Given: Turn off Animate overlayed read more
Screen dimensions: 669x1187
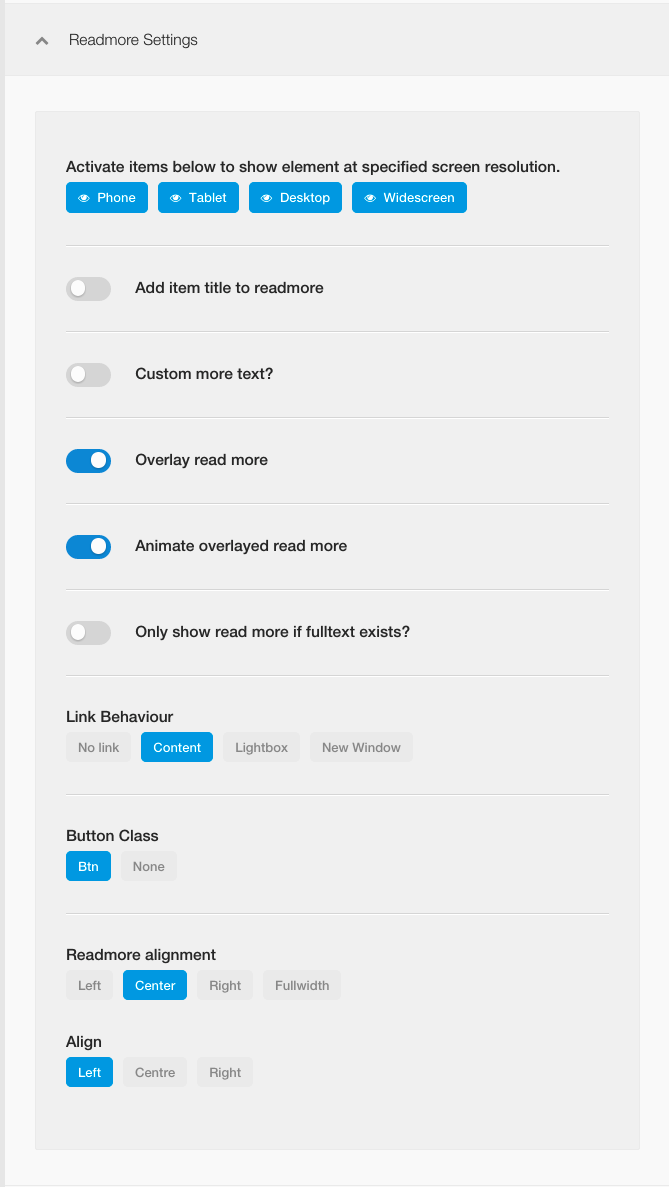Looking at the screenshot, I should (x=89, y=547).
